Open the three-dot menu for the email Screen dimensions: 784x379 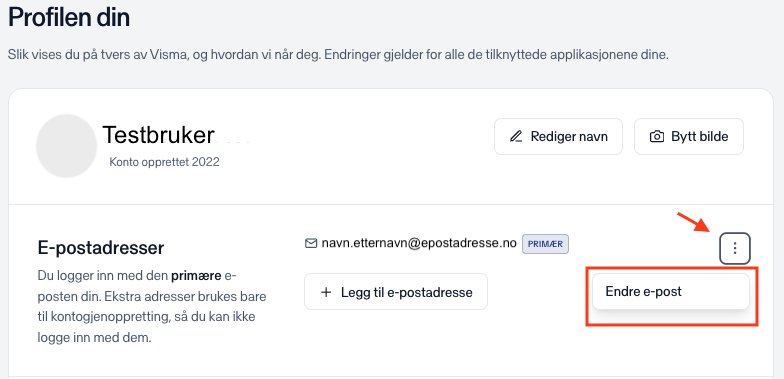(734, 248)
